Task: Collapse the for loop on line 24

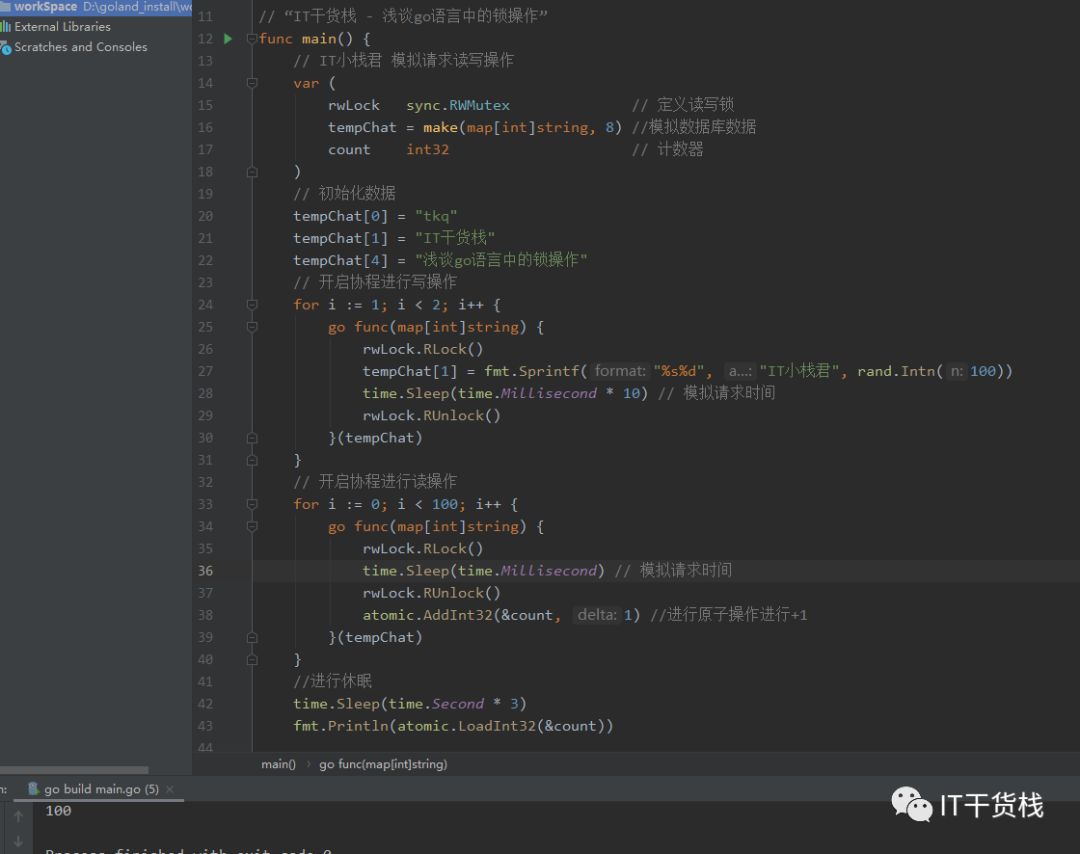Action: (x=251, y=304)
